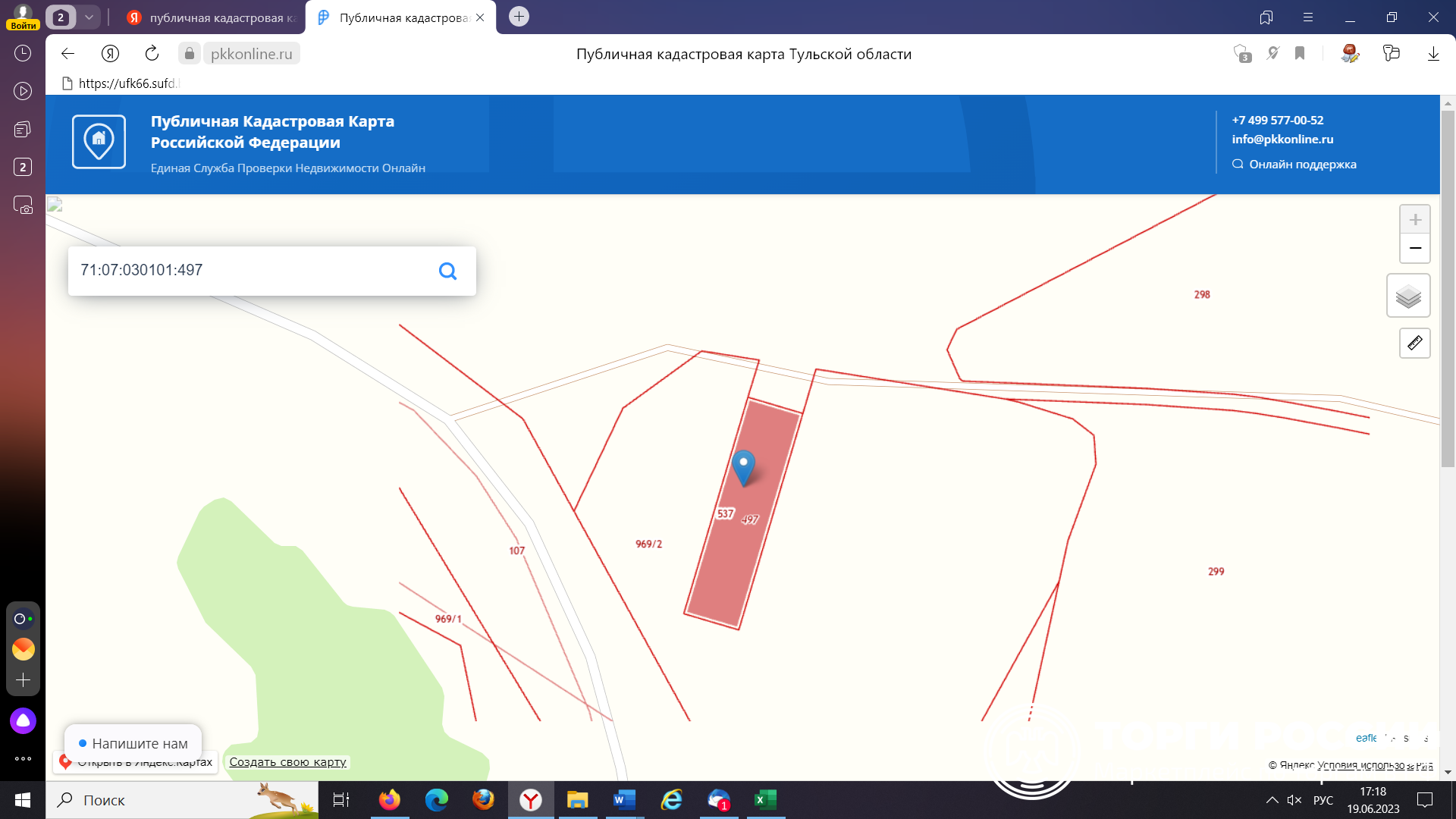Select parcel label 969/2 on map
Image resolution: width=1456 pixels, height=819 pixels.
pos(648,544)
